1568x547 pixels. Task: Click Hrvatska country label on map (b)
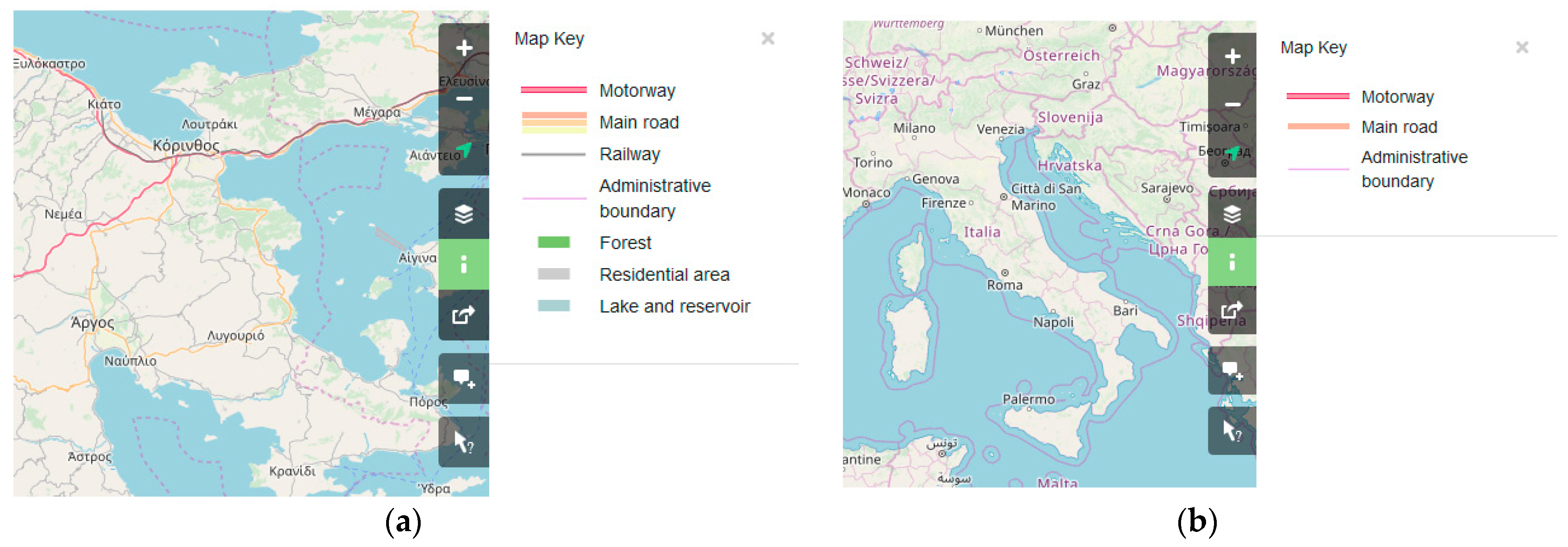[x=1070, y=165]
